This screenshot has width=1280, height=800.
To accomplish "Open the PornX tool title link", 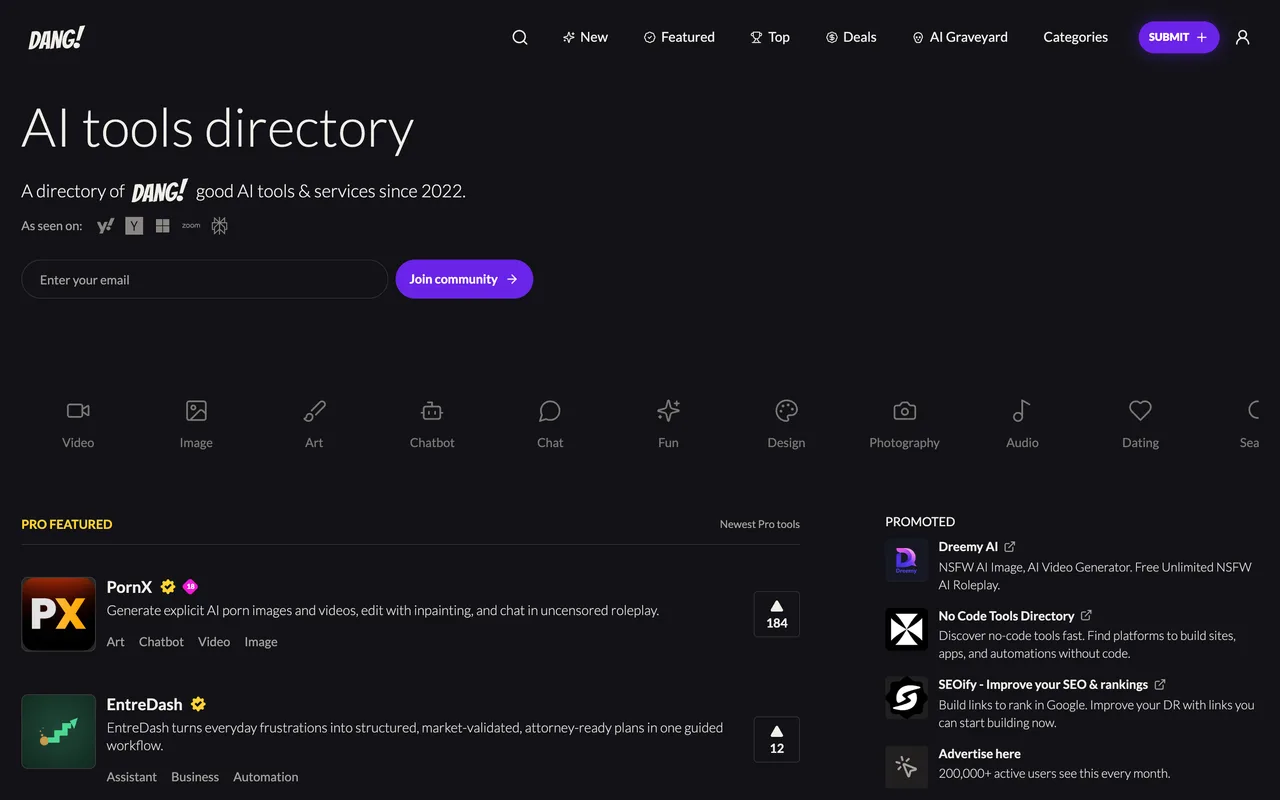I will pyautogui.click(x=129, y=587).
